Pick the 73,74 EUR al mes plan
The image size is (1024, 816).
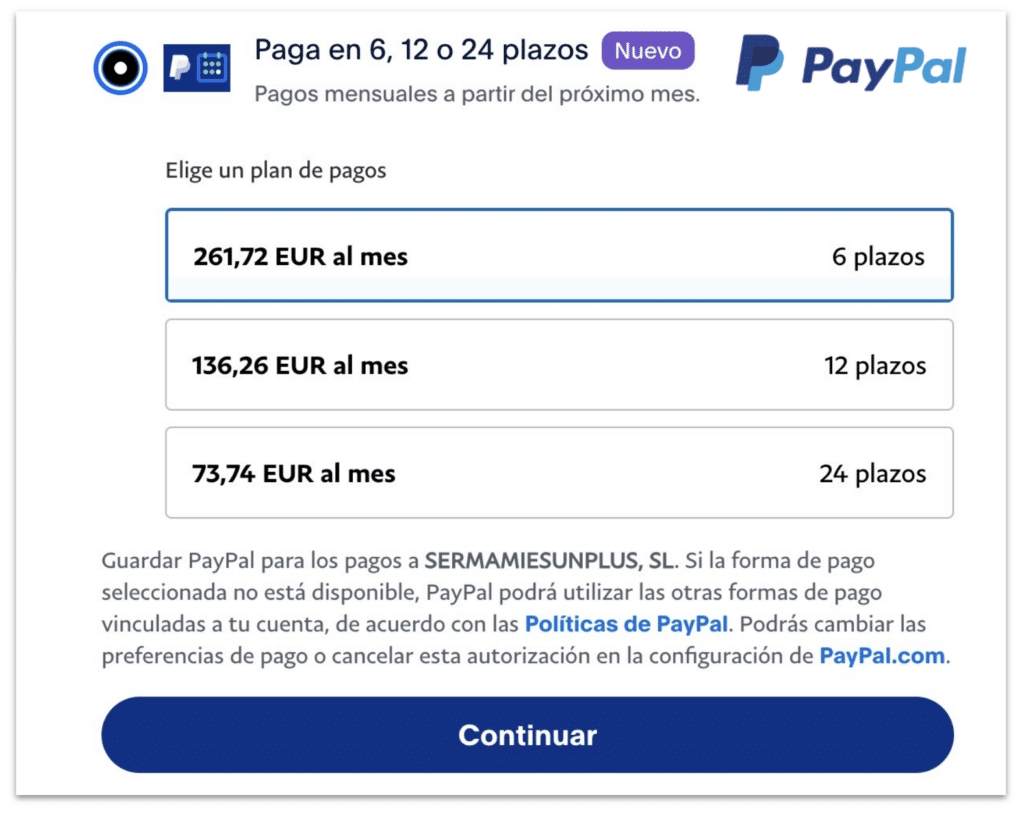(x=294, y=474)
